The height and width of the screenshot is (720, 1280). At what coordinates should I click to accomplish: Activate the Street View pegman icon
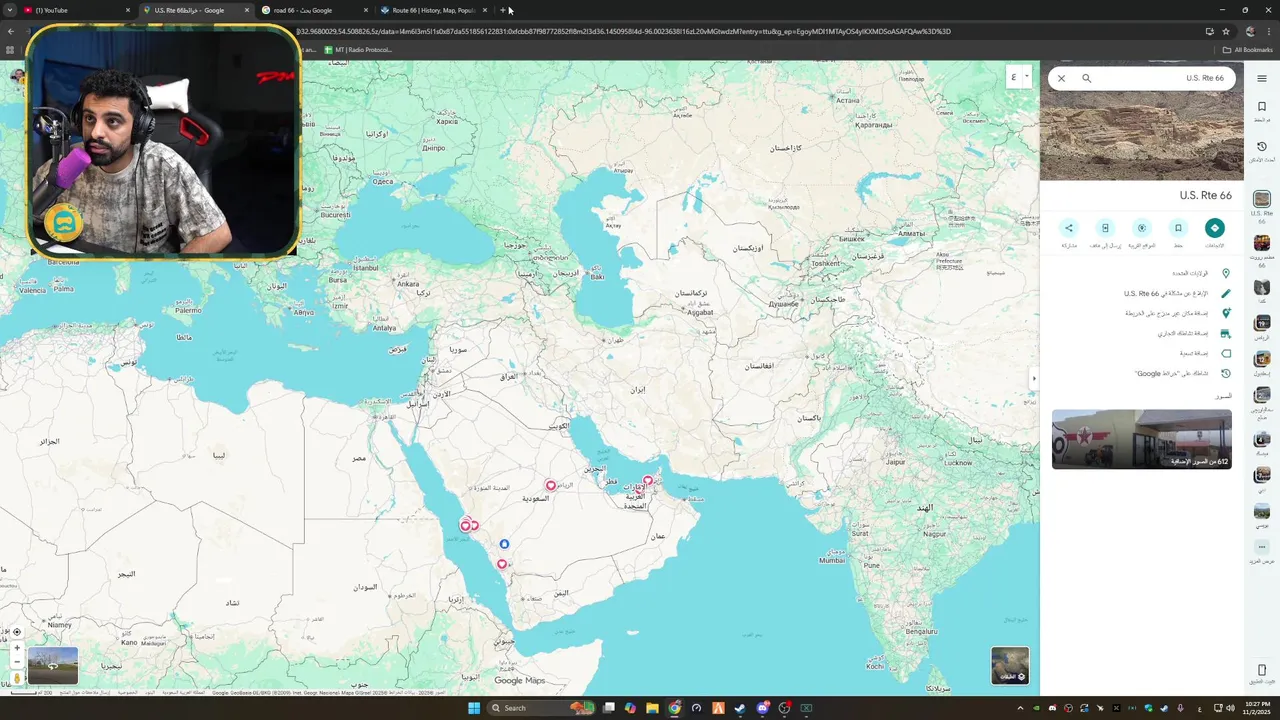click(x=17, y=678)
